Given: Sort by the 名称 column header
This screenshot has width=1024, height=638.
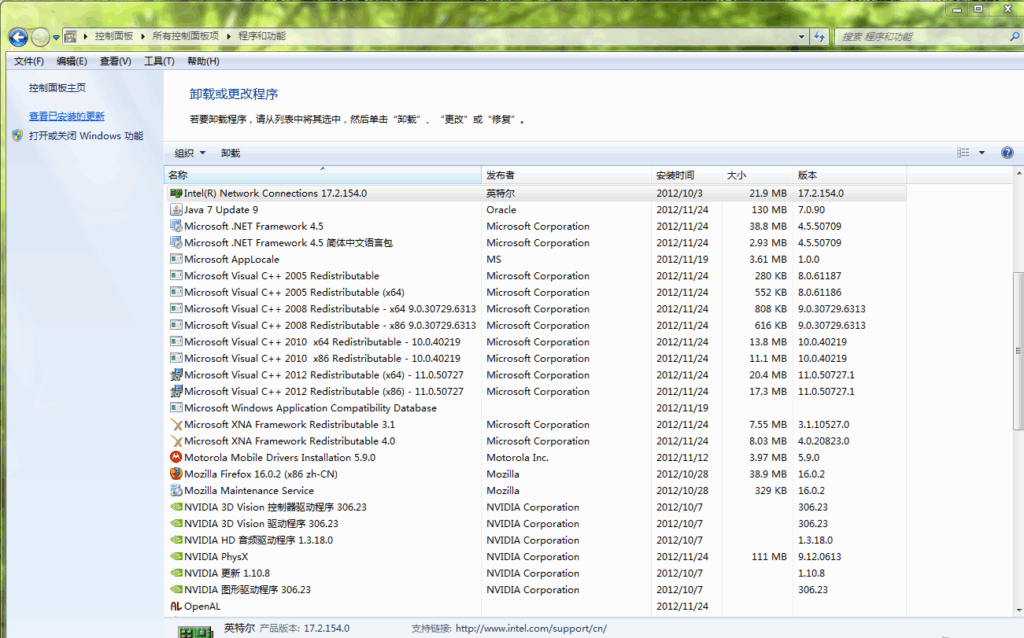Looking at the screenshot, I should 323,175.
